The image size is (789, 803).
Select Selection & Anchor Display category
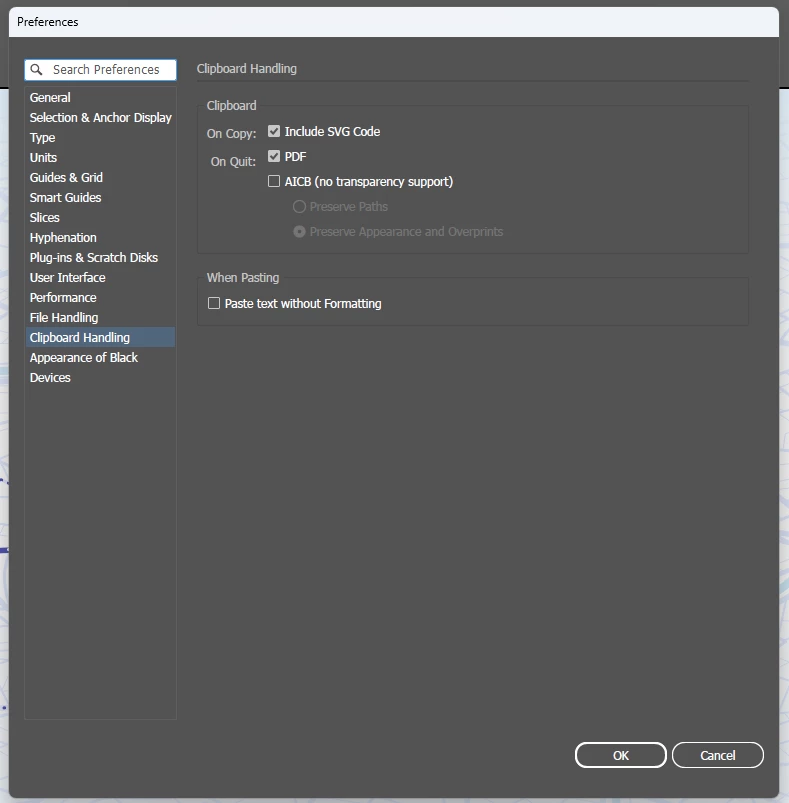pyautogui.click(x=100, y=117)
